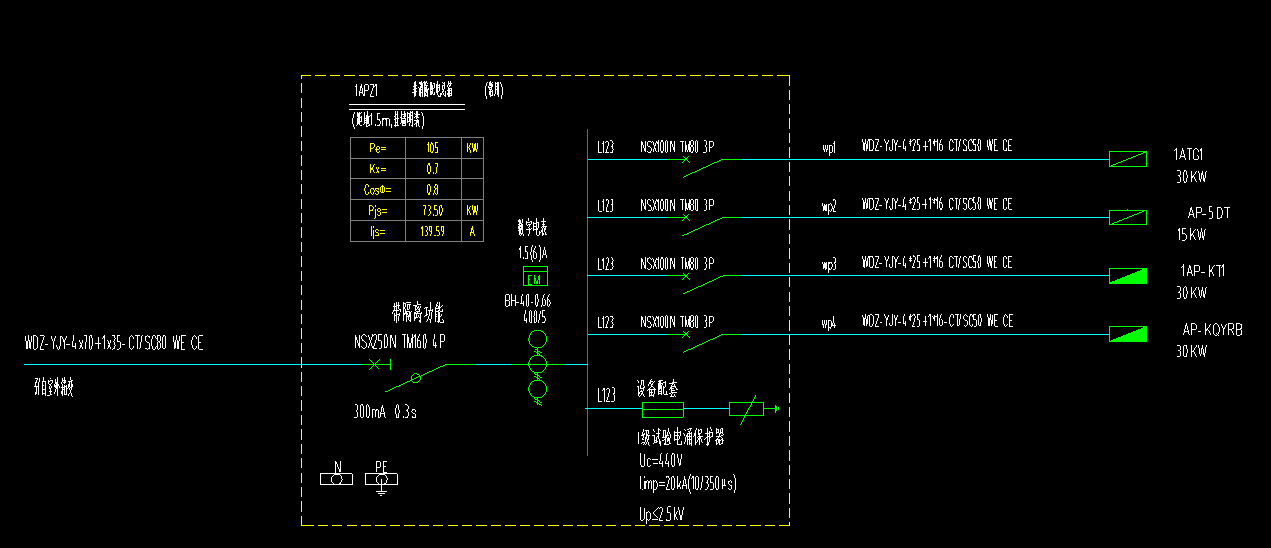Select the filled box symbol beside AP-KQYRB
Viewport: 1271px width, 548px height.
1128,333
